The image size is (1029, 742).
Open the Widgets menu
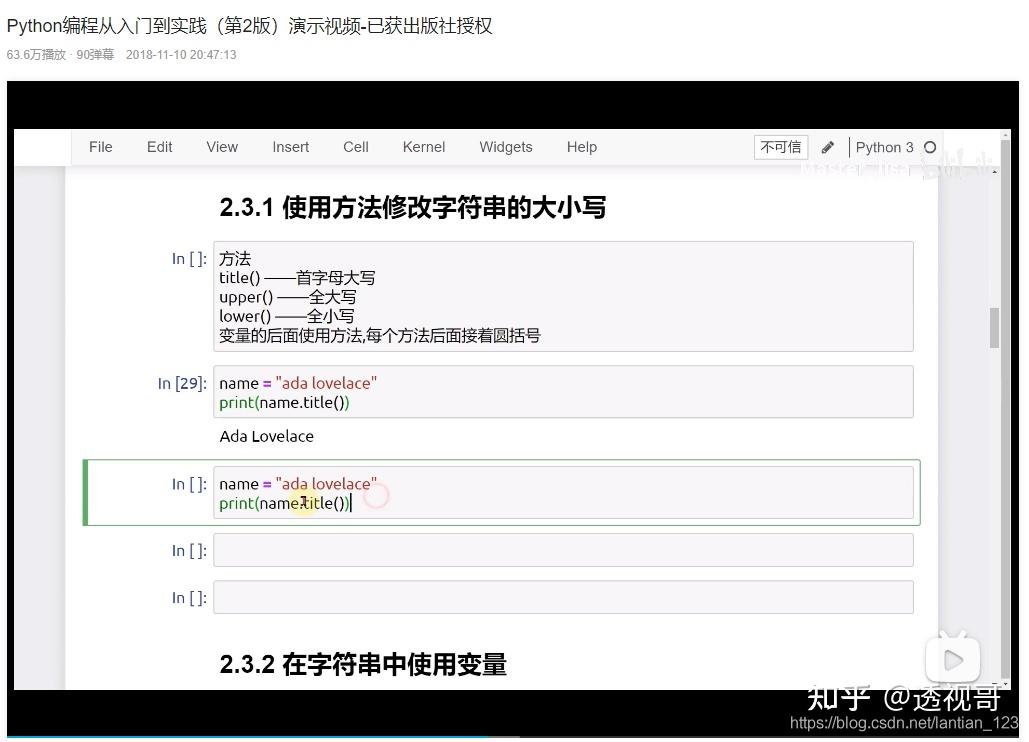(x=505, y=146)
